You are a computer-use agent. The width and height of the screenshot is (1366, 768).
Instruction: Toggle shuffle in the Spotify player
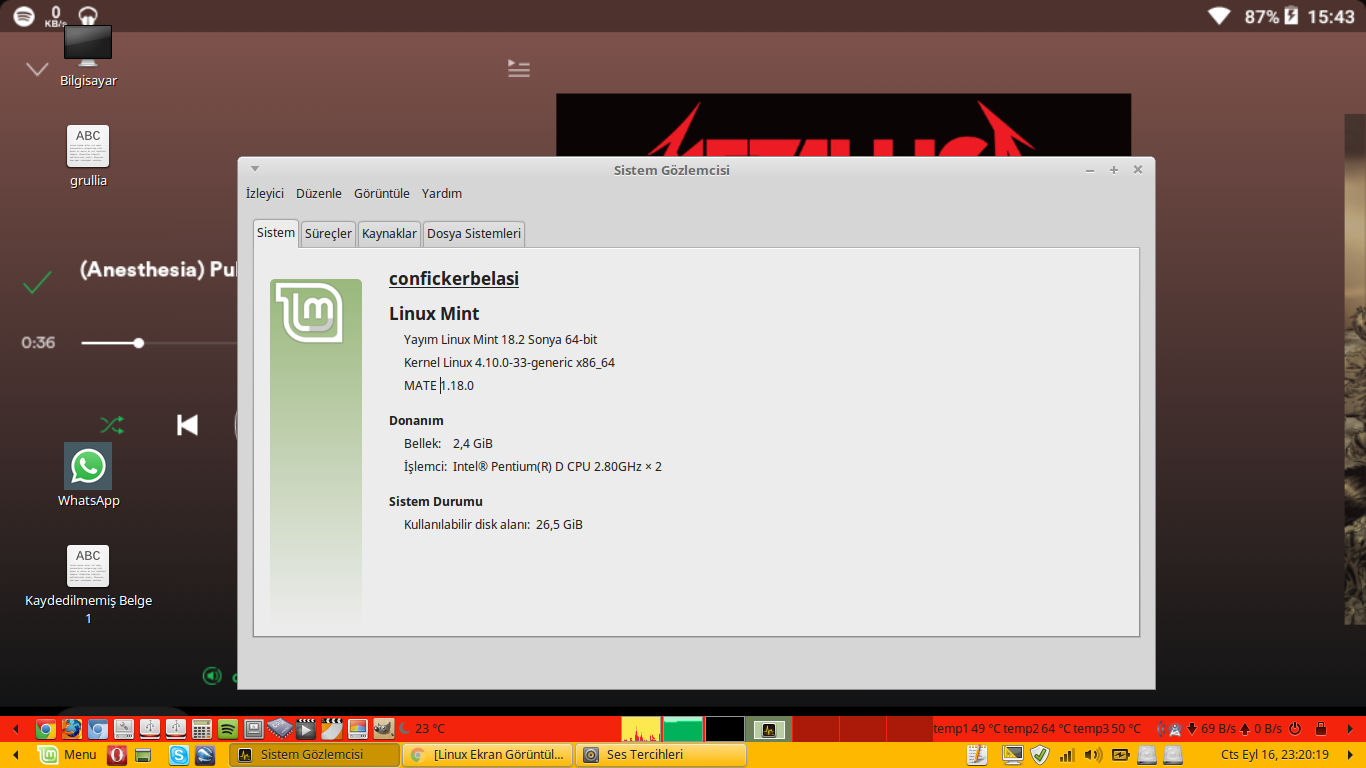coord(112,425)
